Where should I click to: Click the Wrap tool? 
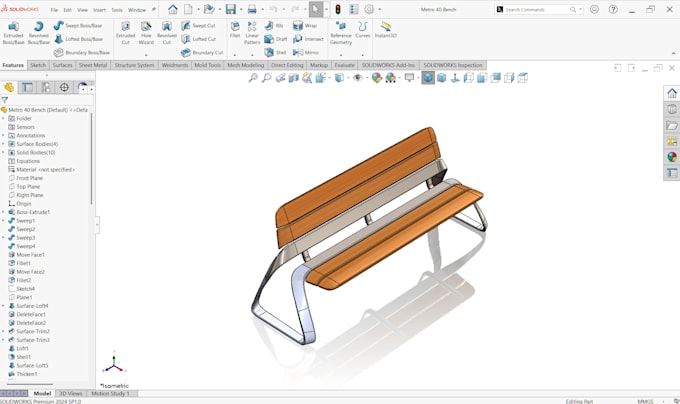tap(305, 26)
